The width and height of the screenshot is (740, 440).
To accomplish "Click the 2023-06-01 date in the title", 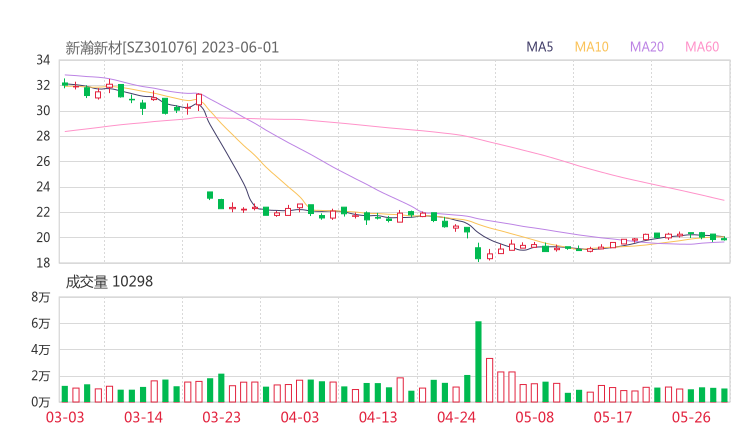I will (x=241, y=47).
